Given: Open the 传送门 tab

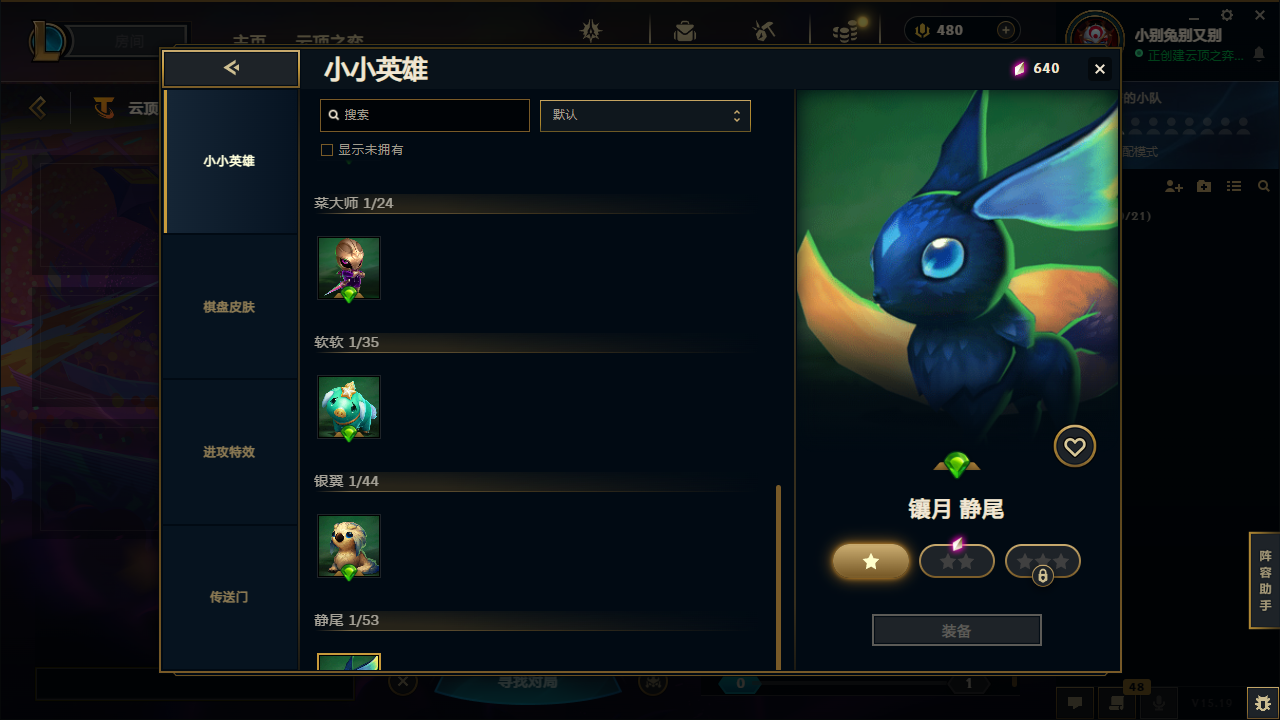Looking at the screenshot, I should click(229, 597).
